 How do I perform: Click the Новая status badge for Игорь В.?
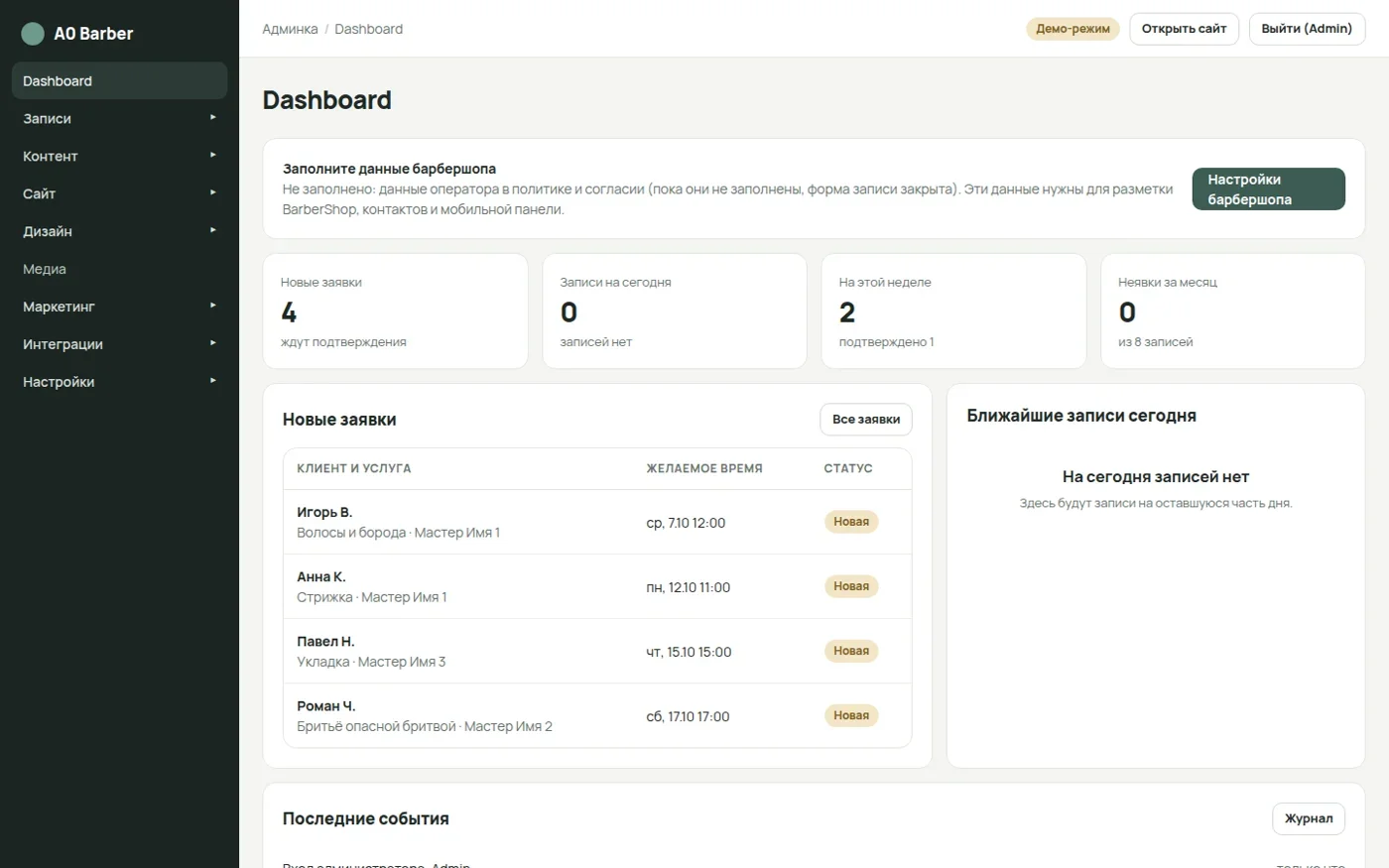tap(851, 522)
